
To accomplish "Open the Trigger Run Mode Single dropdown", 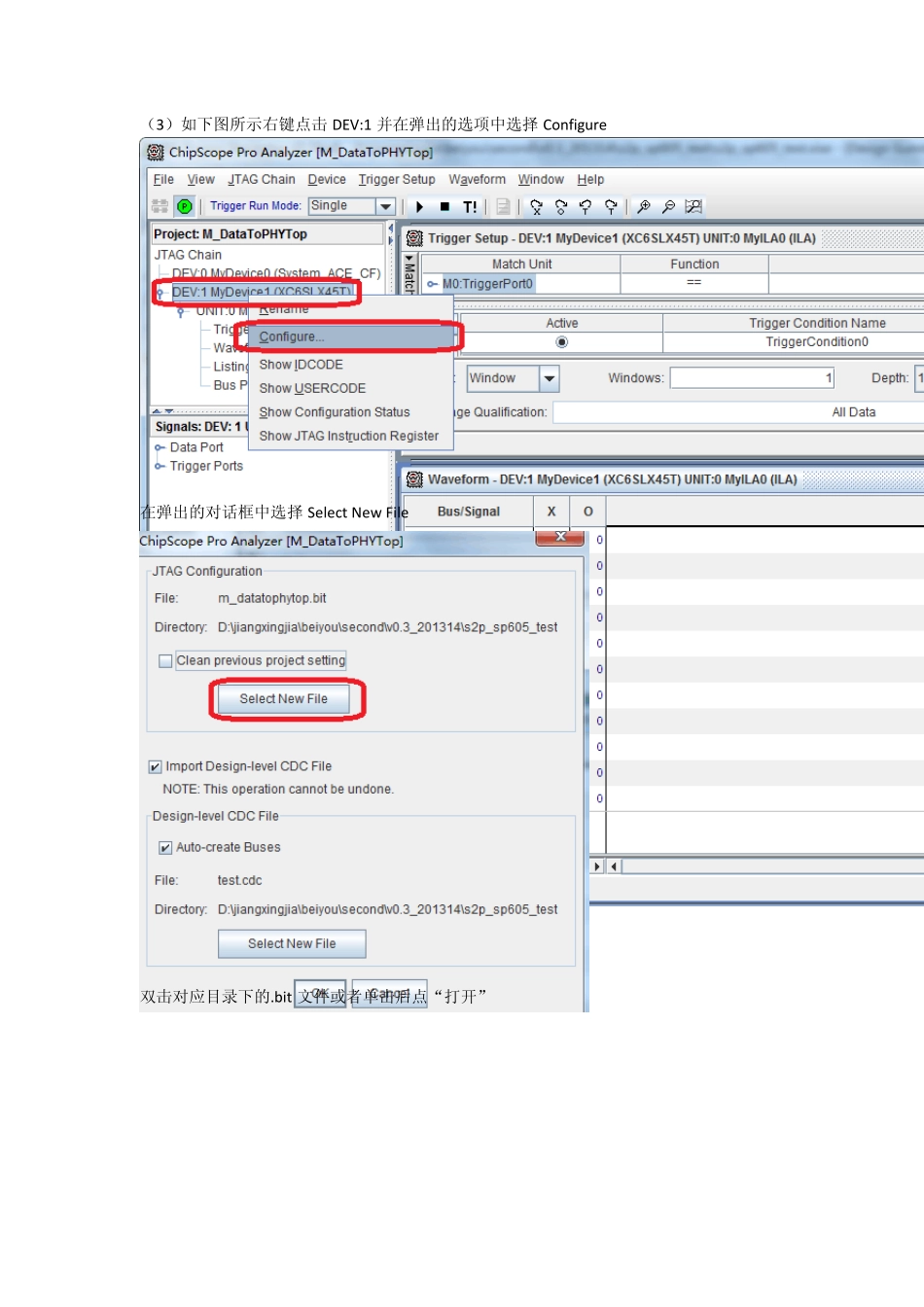I will pyautogui.click(x=385, y=206).
